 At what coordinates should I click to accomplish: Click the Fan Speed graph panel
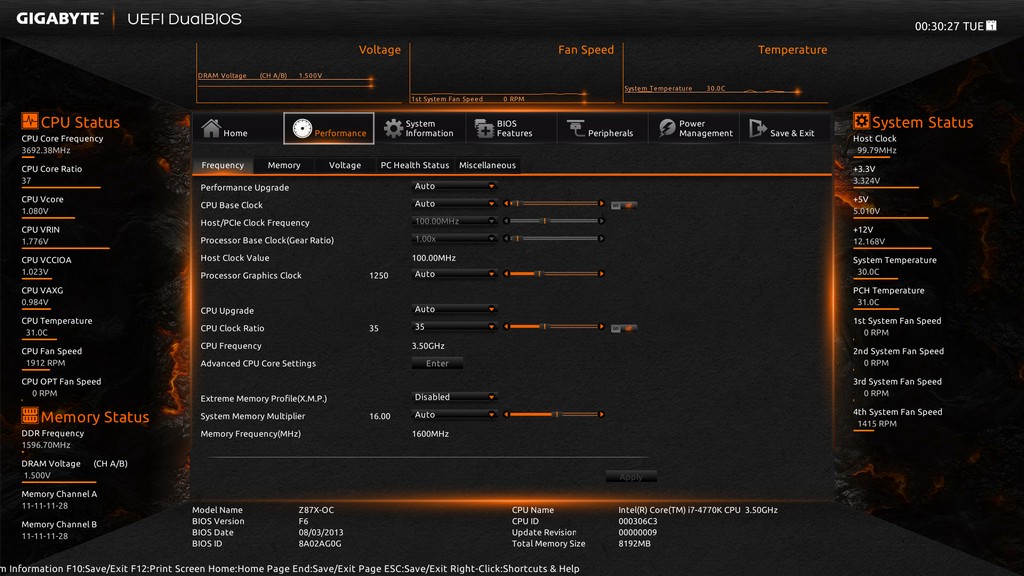coord(513,73)
